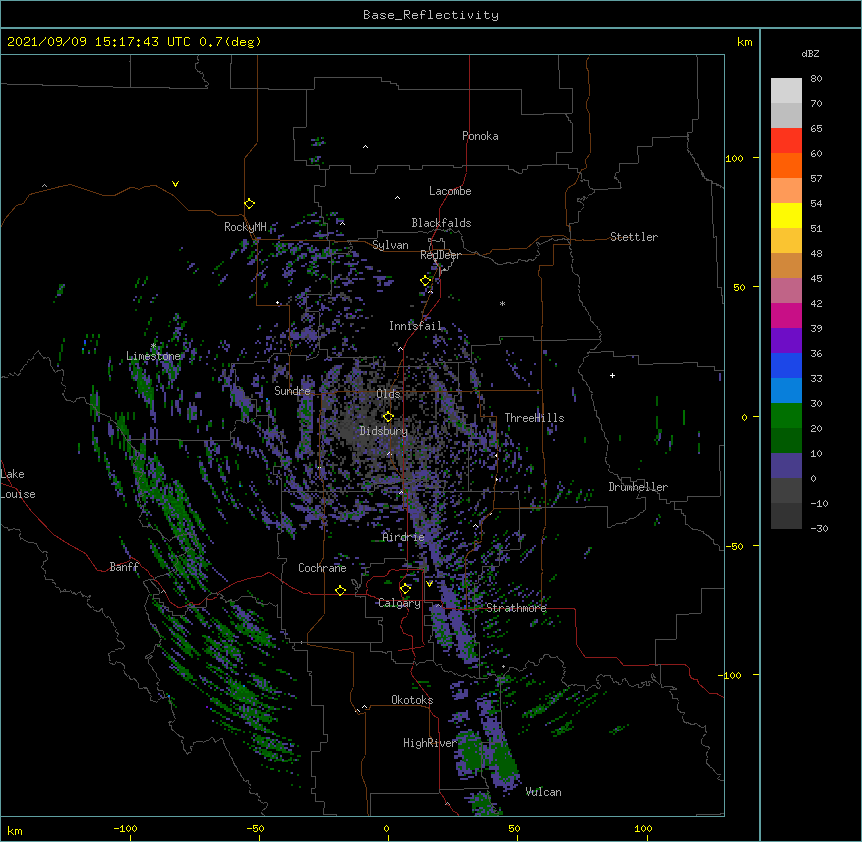Click the RedDeer city label
This screenshot has height=842, width=862.
pyautogui.click(x=441, y=255)
